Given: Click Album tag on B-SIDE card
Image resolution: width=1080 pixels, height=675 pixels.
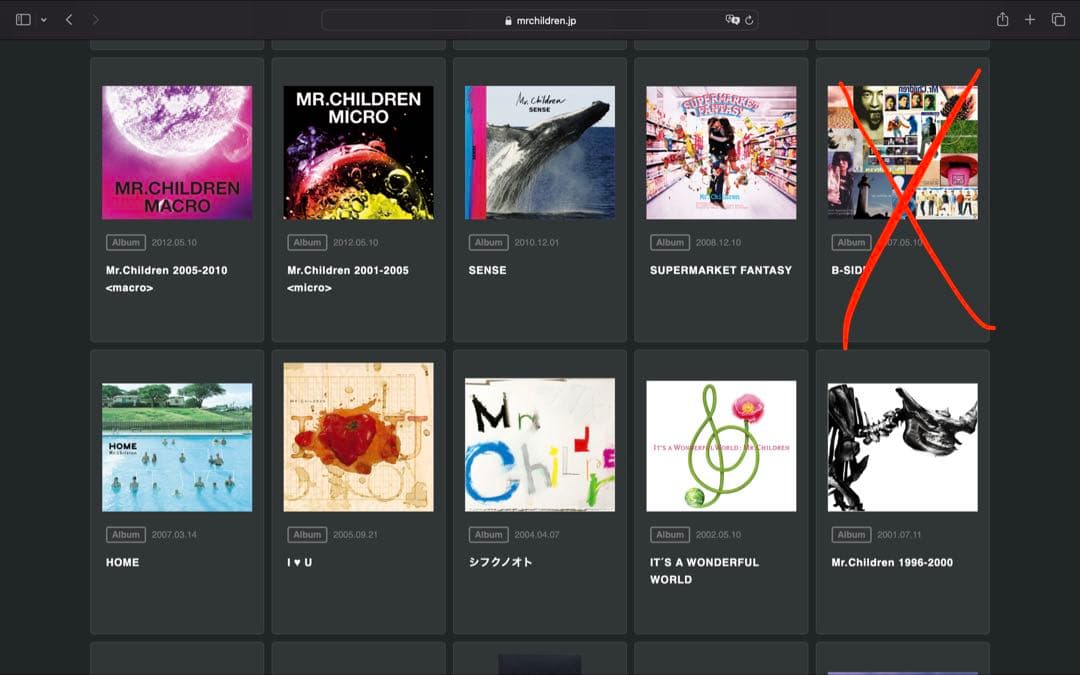Looking at the screenshot, I should [851, 242].
